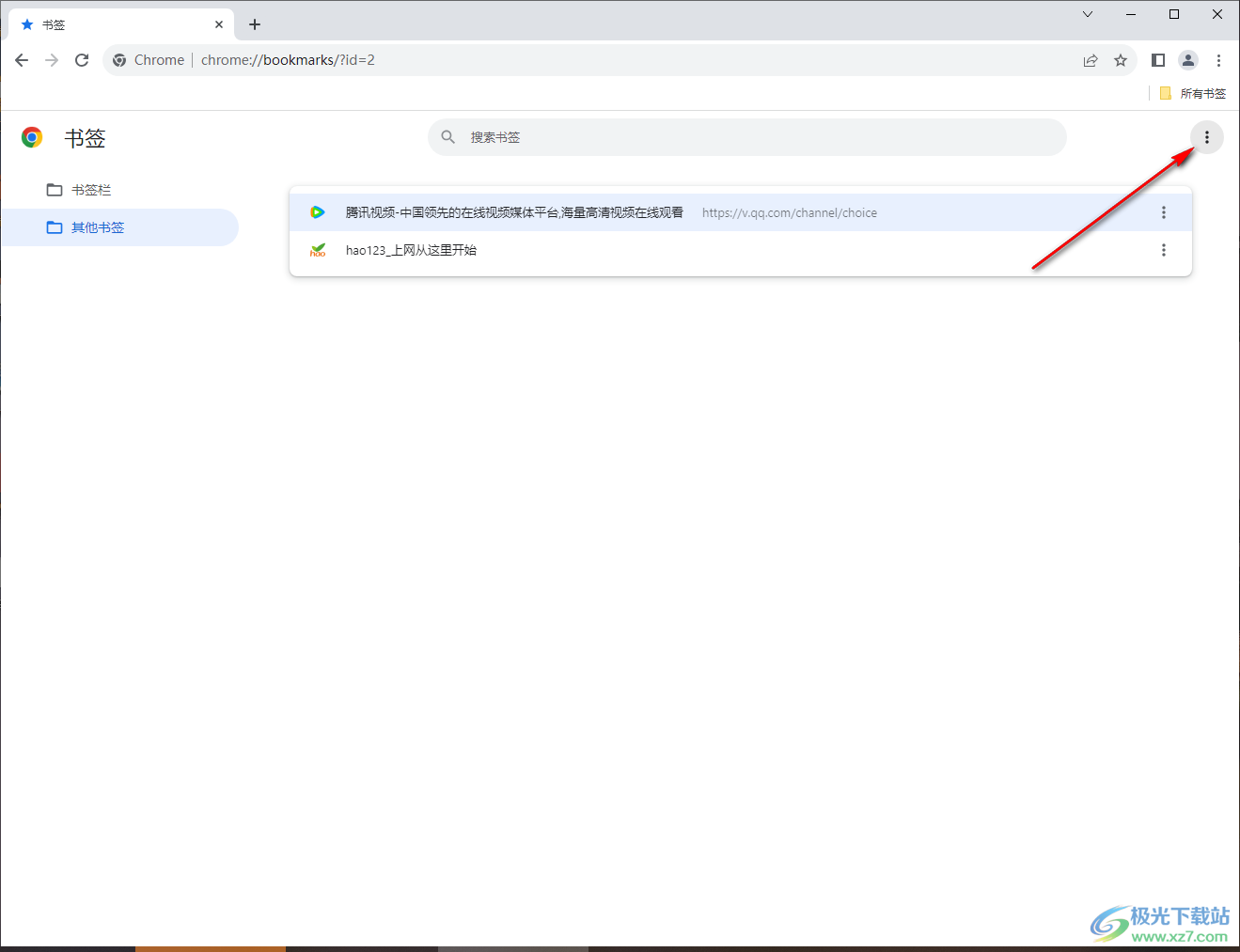Go back using browser back arrow
This screenshot has width=1240, height=952.
(22, 60)
